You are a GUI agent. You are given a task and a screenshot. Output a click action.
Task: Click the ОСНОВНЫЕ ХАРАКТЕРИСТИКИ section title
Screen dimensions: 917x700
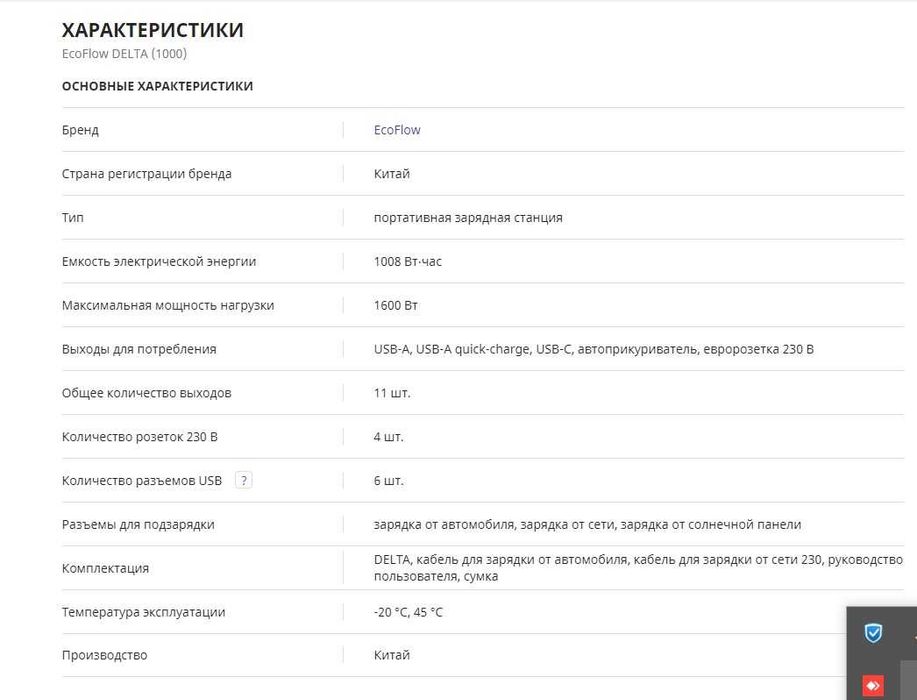pos(157,86)
